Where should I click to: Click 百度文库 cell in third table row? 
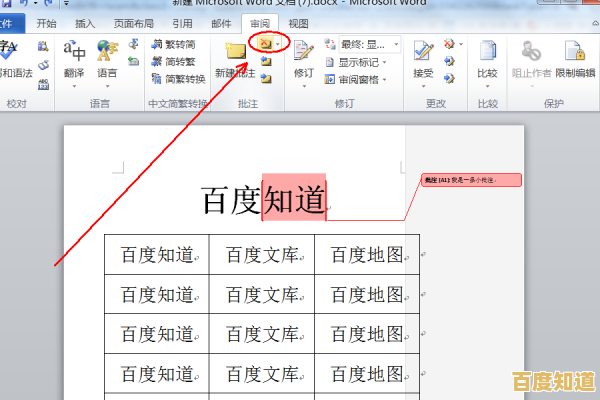262,334
